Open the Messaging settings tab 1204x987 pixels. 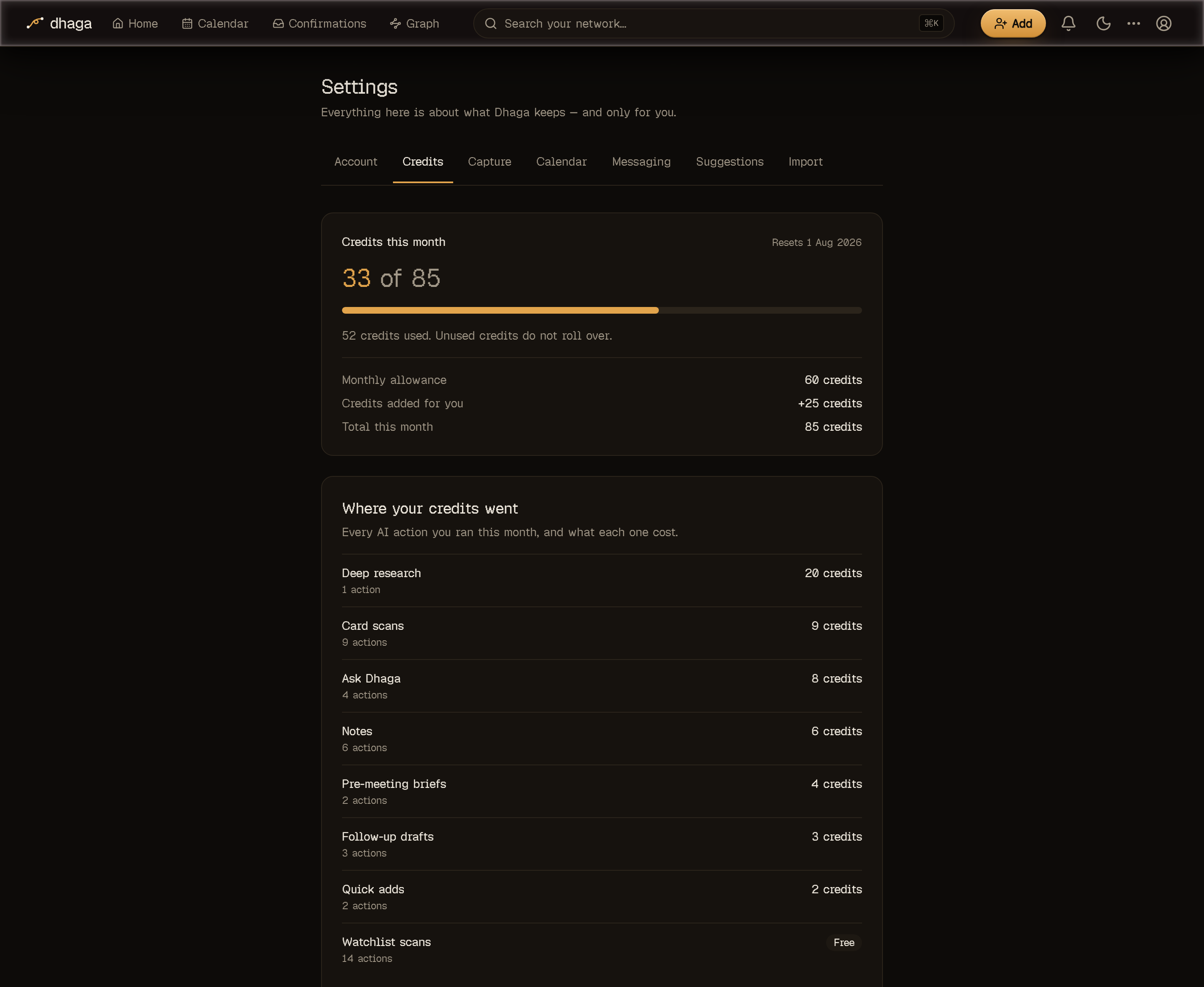point(641,161)
